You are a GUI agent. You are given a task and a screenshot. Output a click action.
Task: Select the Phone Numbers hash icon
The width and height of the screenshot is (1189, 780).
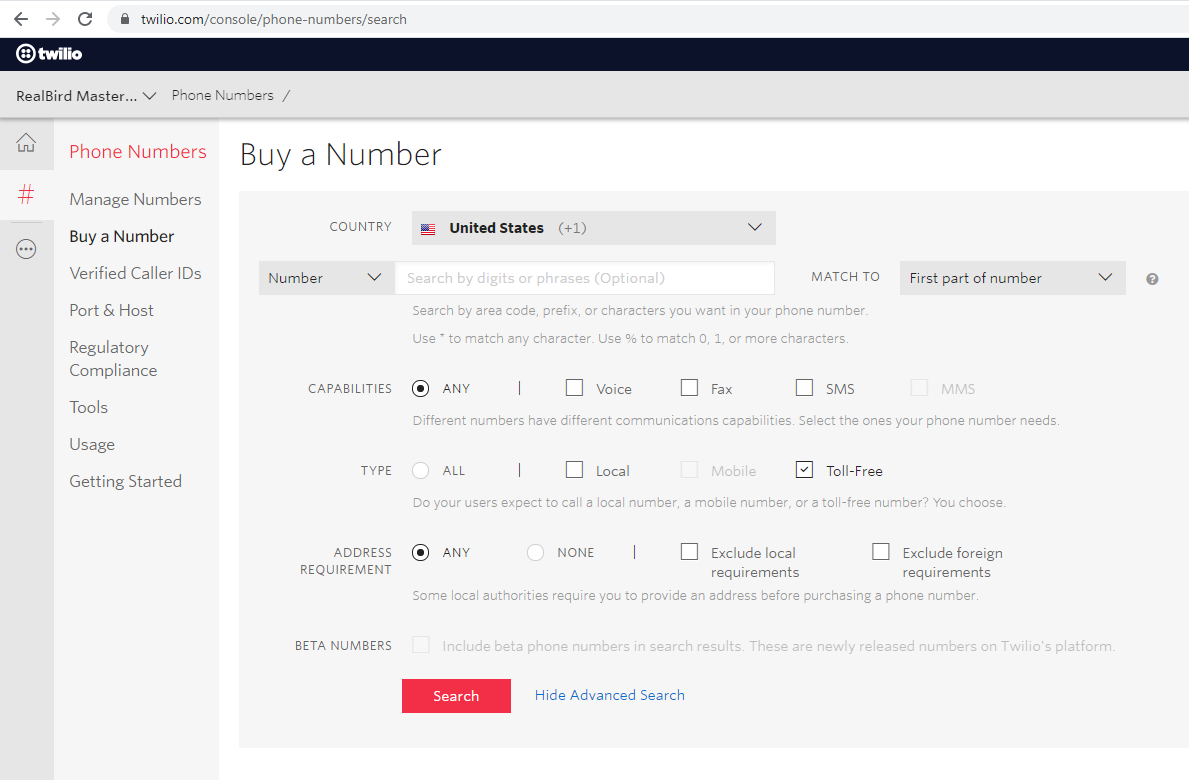pyautogui.click(x=26, y=195)
